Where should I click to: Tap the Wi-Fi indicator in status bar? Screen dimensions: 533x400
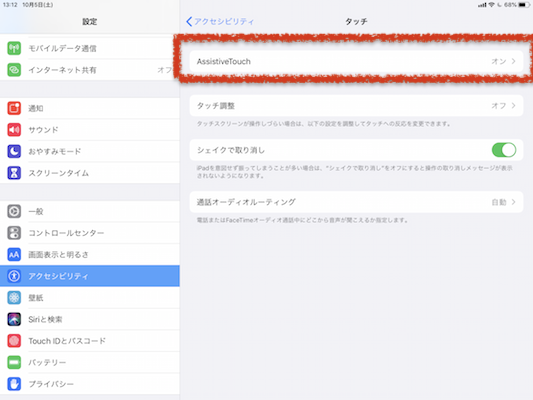pyautogui.click(x=492, y=5)
